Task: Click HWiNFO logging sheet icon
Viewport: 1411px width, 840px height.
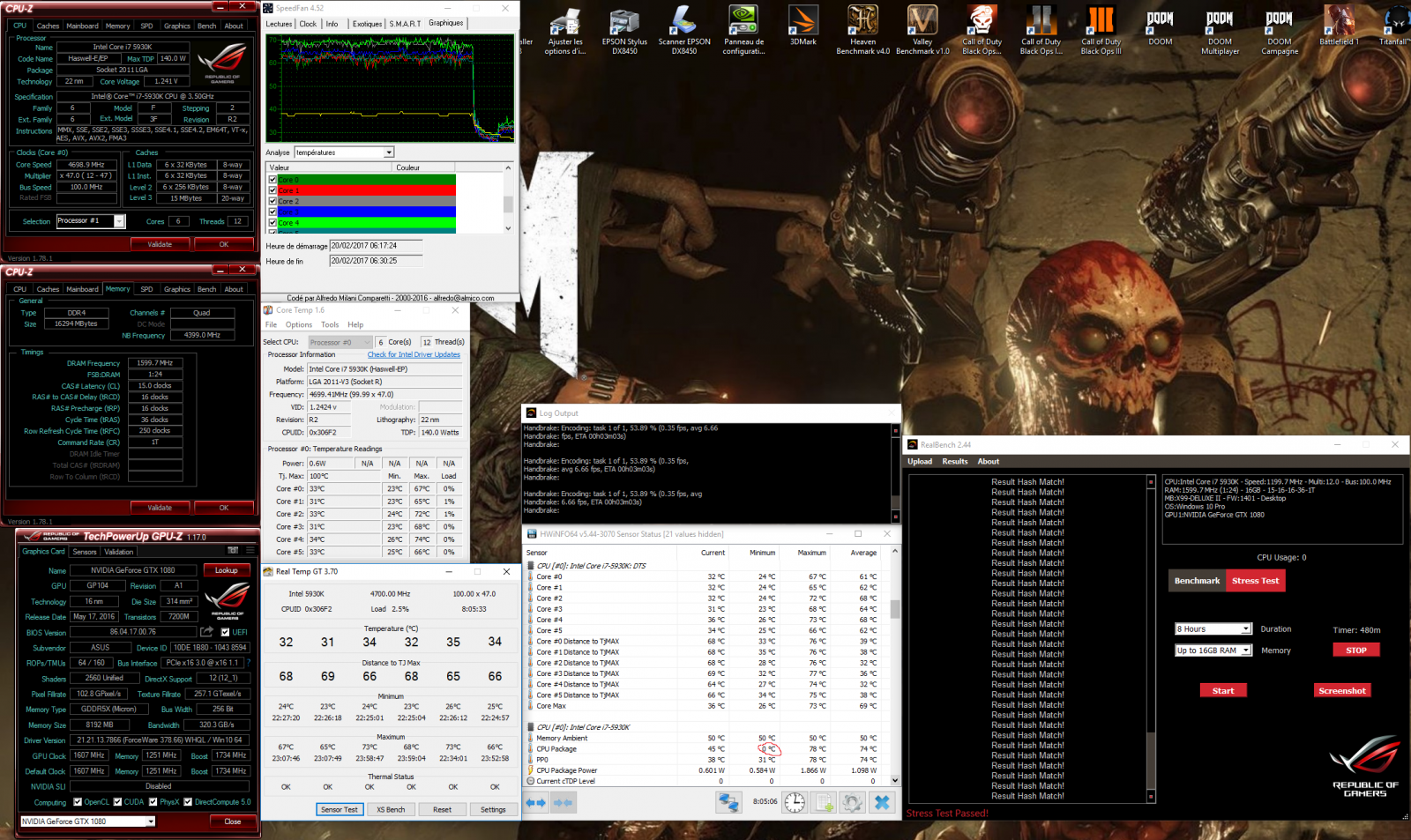Action: click(824, 802)
